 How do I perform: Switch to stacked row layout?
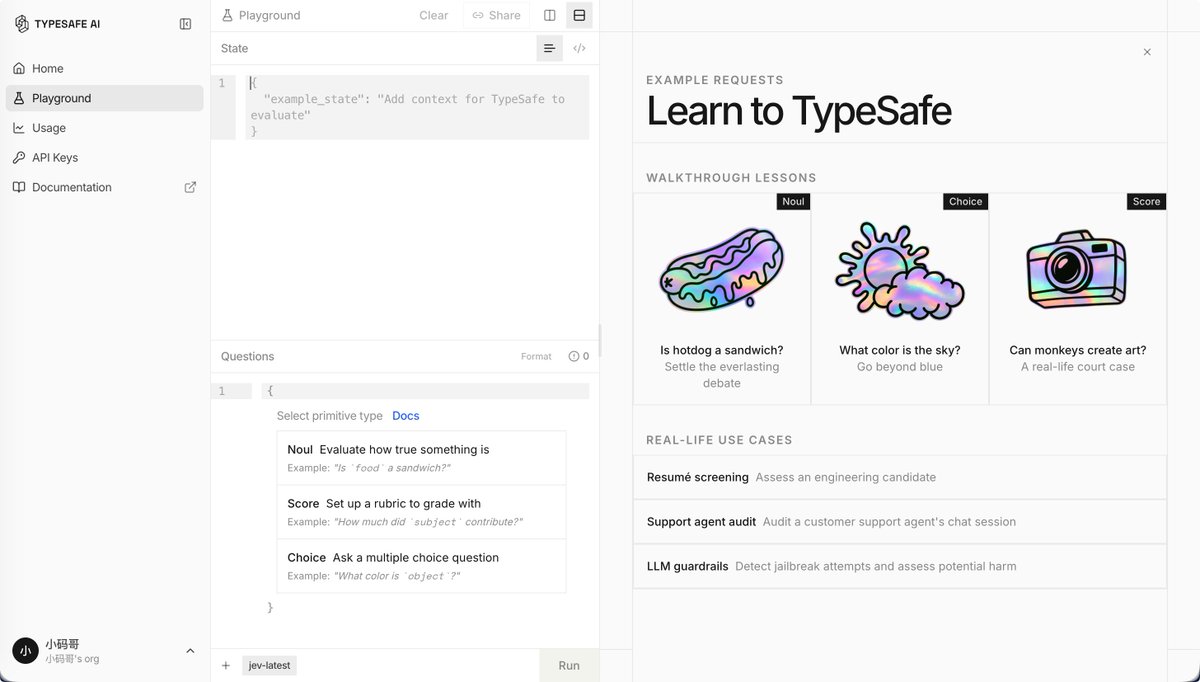coord(579,15)
